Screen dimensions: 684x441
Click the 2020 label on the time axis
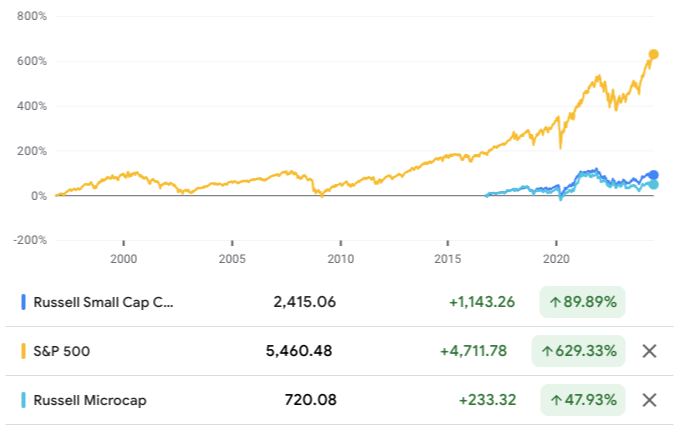(x=556, y=257)
